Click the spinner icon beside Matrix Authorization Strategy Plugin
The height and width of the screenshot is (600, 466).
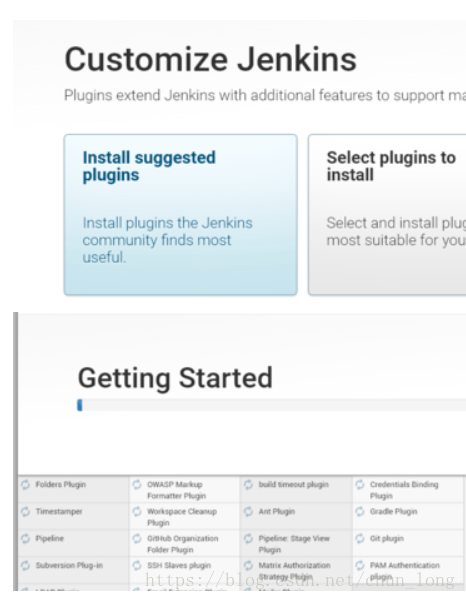tap(248, 565)
